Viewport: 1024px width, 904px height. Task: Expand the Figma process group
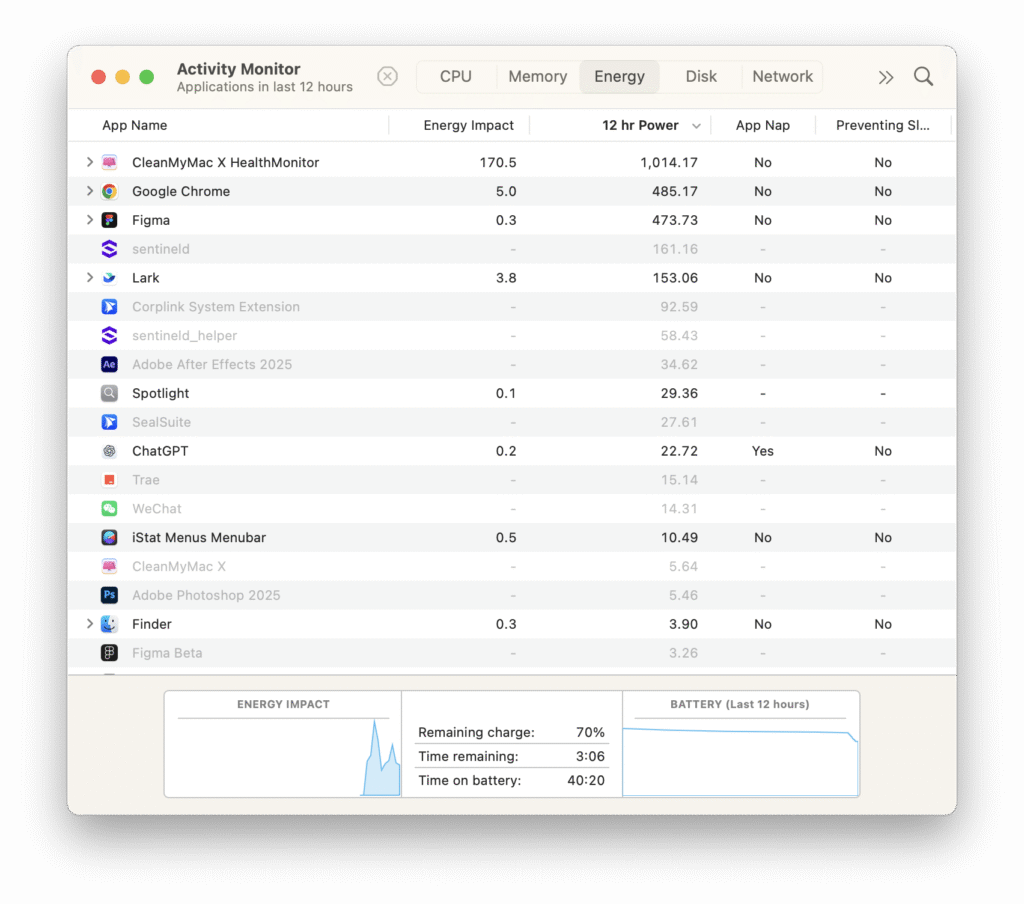point(89,220)
